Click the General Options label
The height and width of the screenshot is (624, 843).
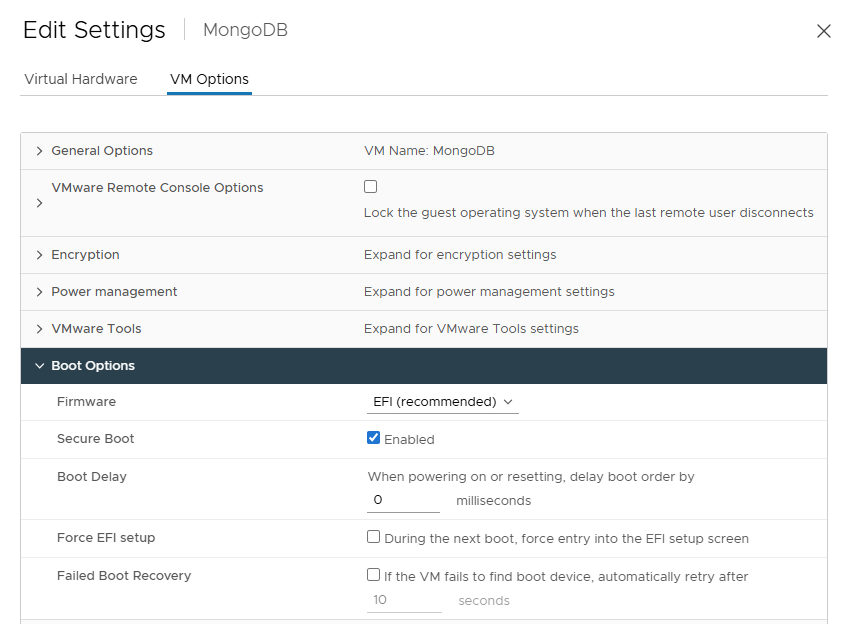(x=102, y=151)
